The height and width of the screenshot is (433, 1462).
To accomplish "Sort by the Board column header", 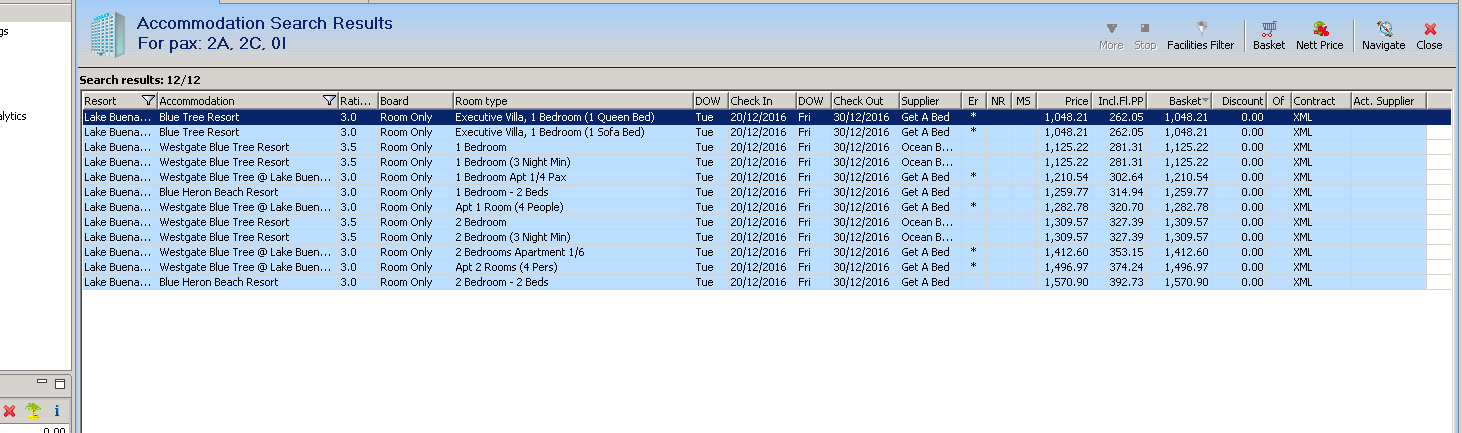I will point(415,101).
